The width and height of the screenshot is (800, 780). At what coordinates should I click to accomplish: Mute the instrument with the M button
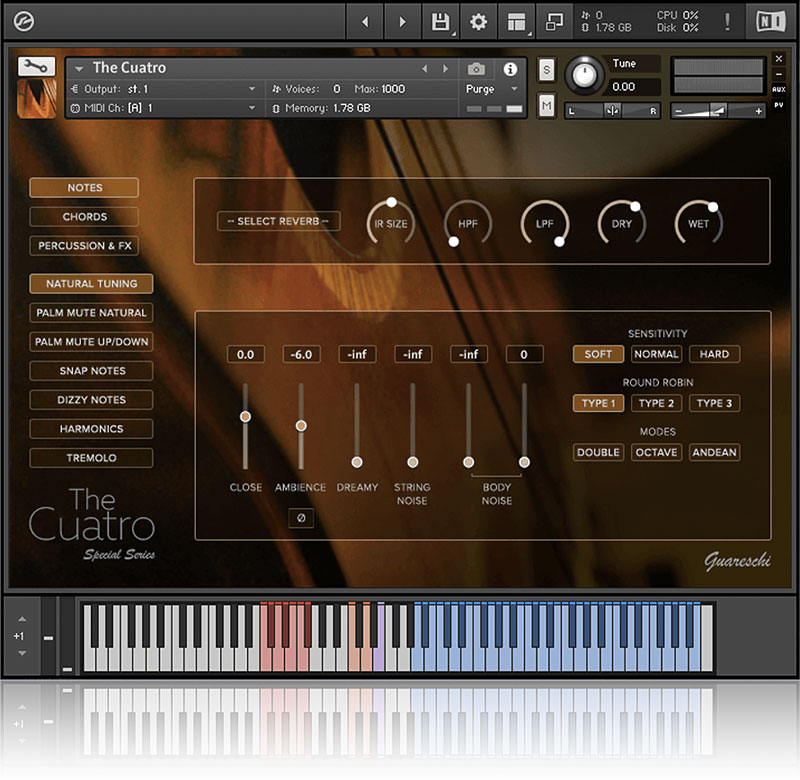click(547, 107)
